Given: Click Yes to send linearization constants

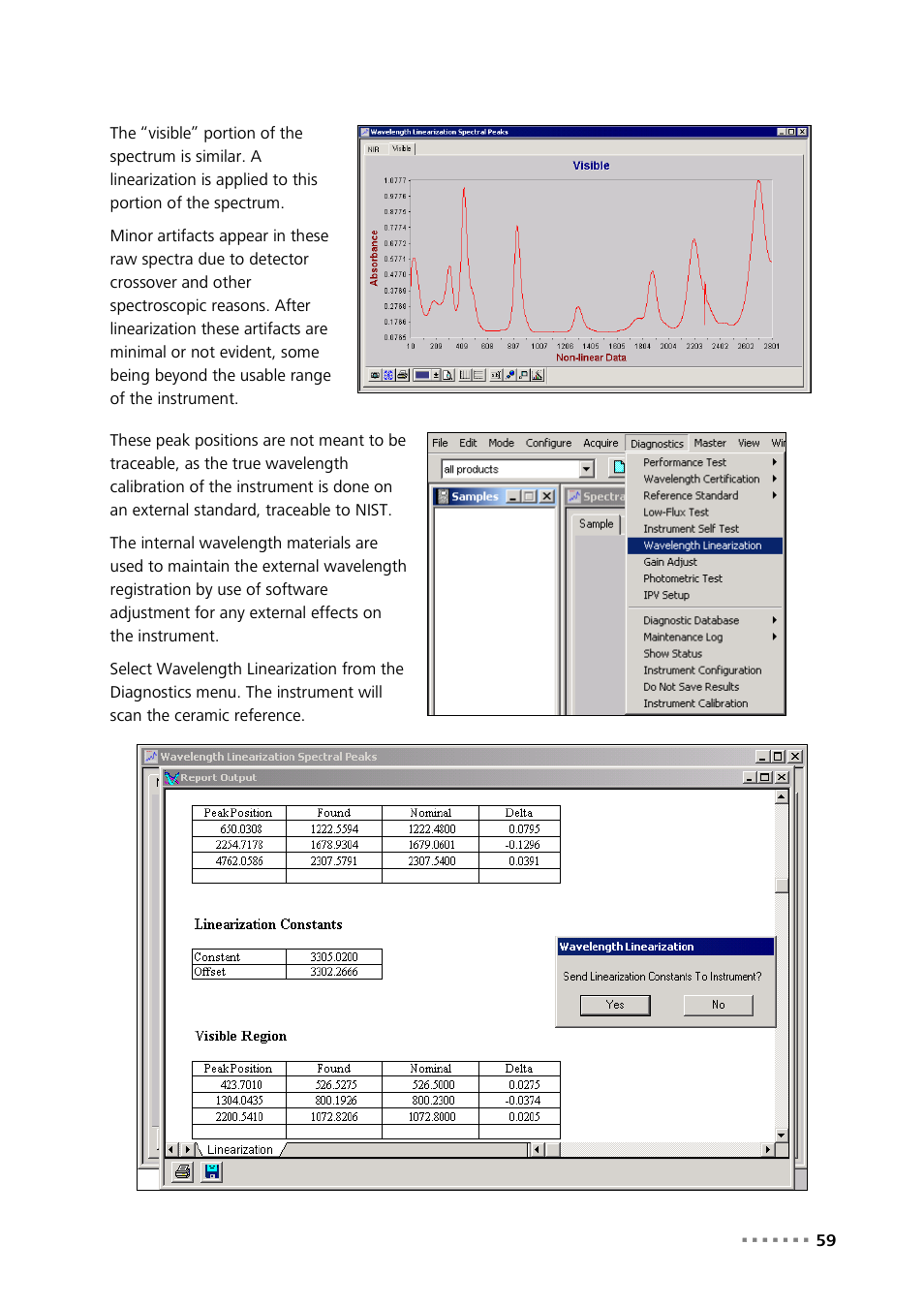Looking at the screenshot, I should pyautogui.click(x=615, y=1005).
